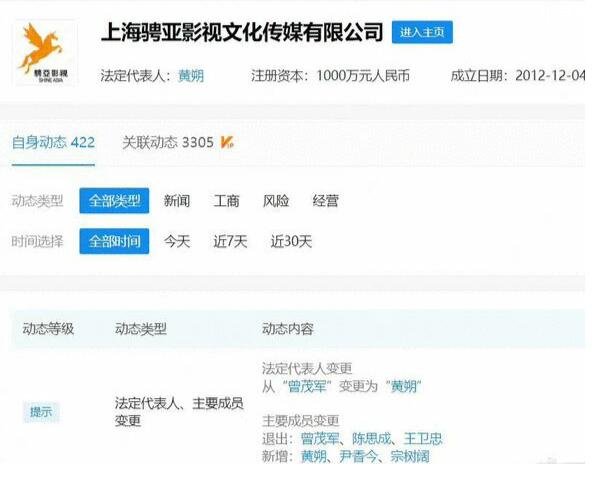Filter dynamics by 经营 type
The height and width of the screenshot is (489, 597).
[326, 201]
